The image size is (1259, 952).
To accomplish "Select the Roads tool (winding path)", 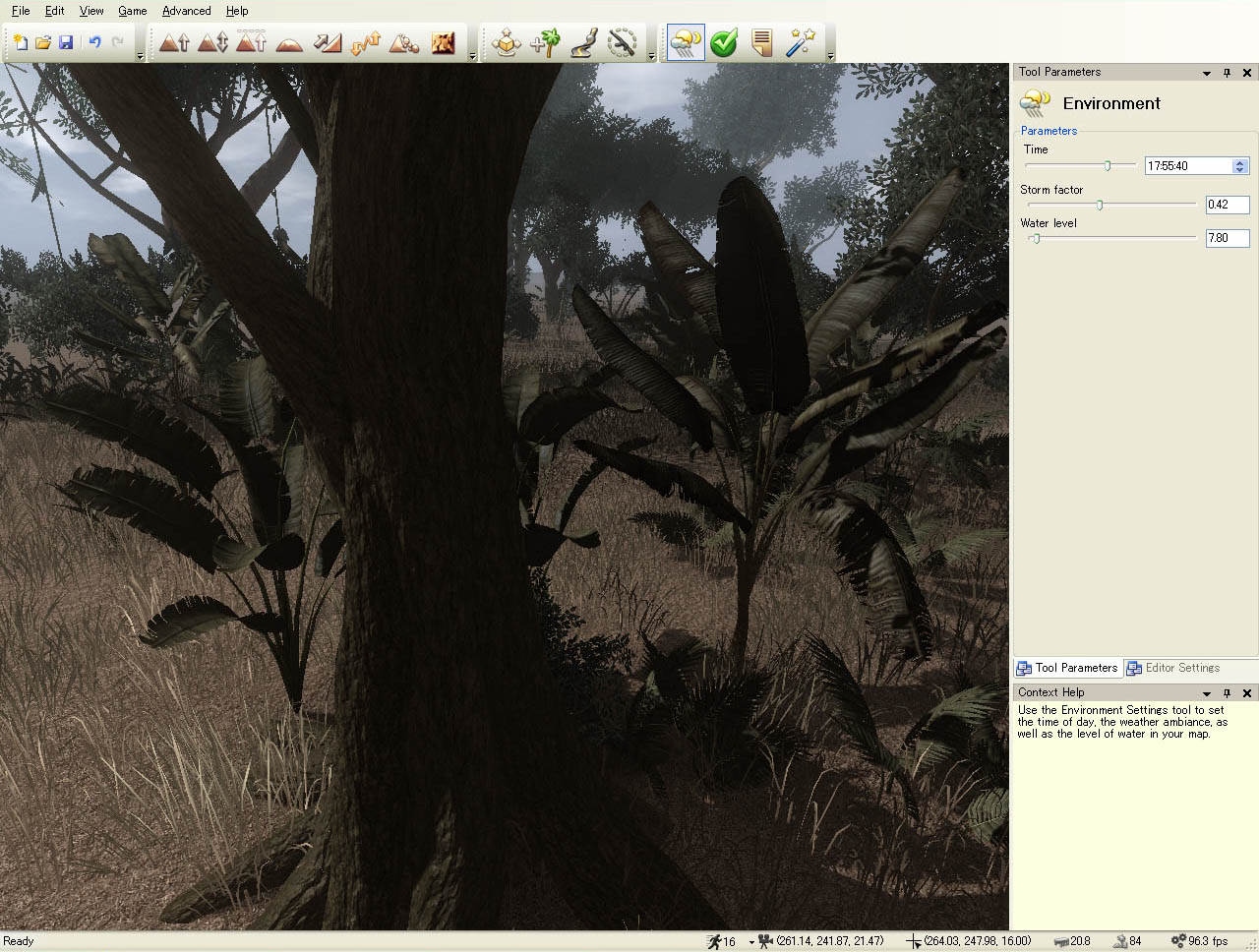I will point(583,42).
